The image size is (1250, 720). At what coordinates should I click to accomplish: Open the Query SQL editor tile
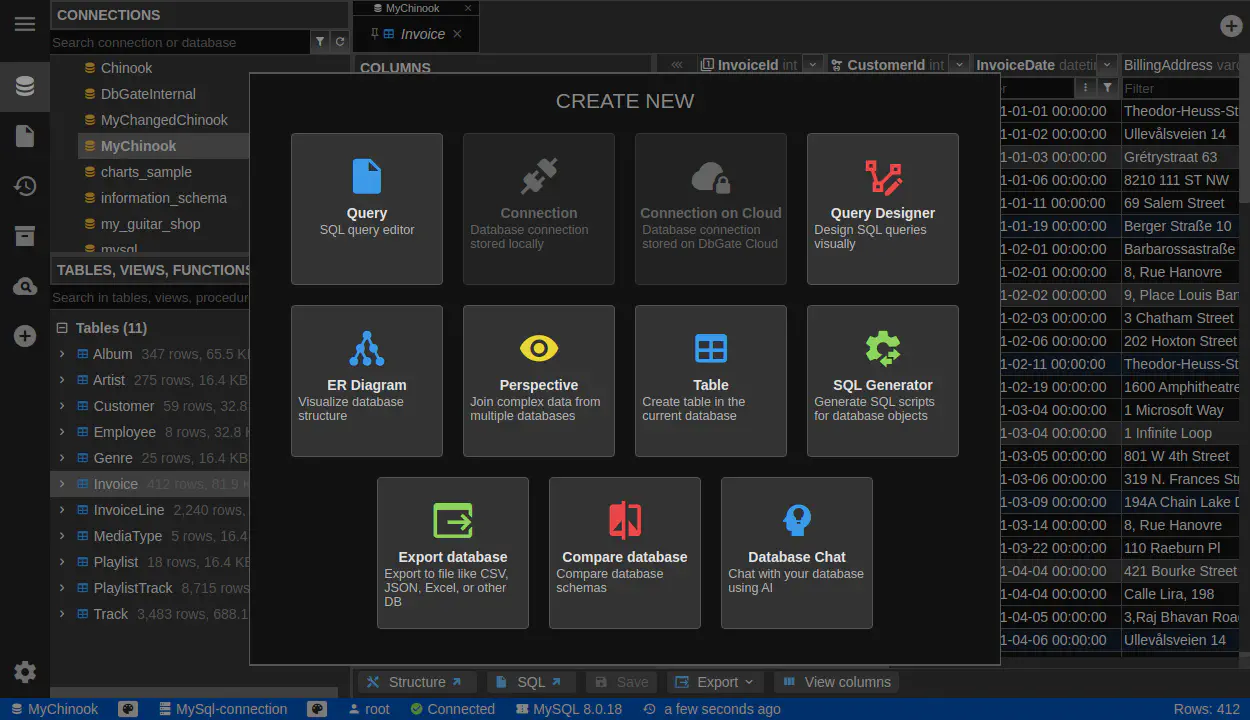click(366, 209)
